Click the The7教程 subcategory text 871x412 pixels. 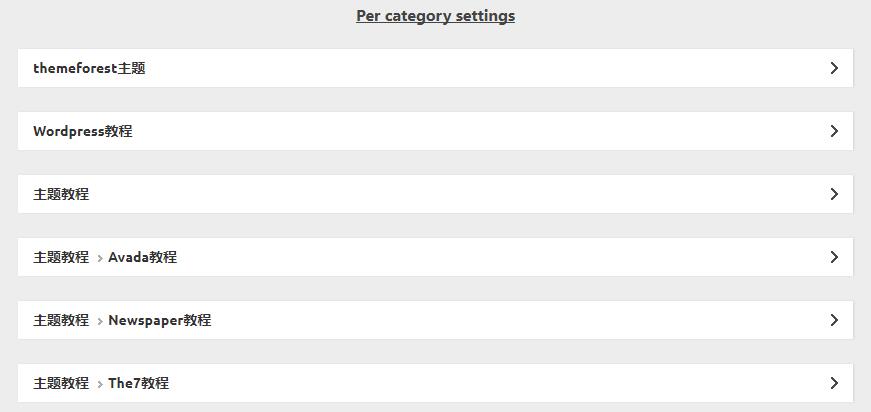click(138, 383)
